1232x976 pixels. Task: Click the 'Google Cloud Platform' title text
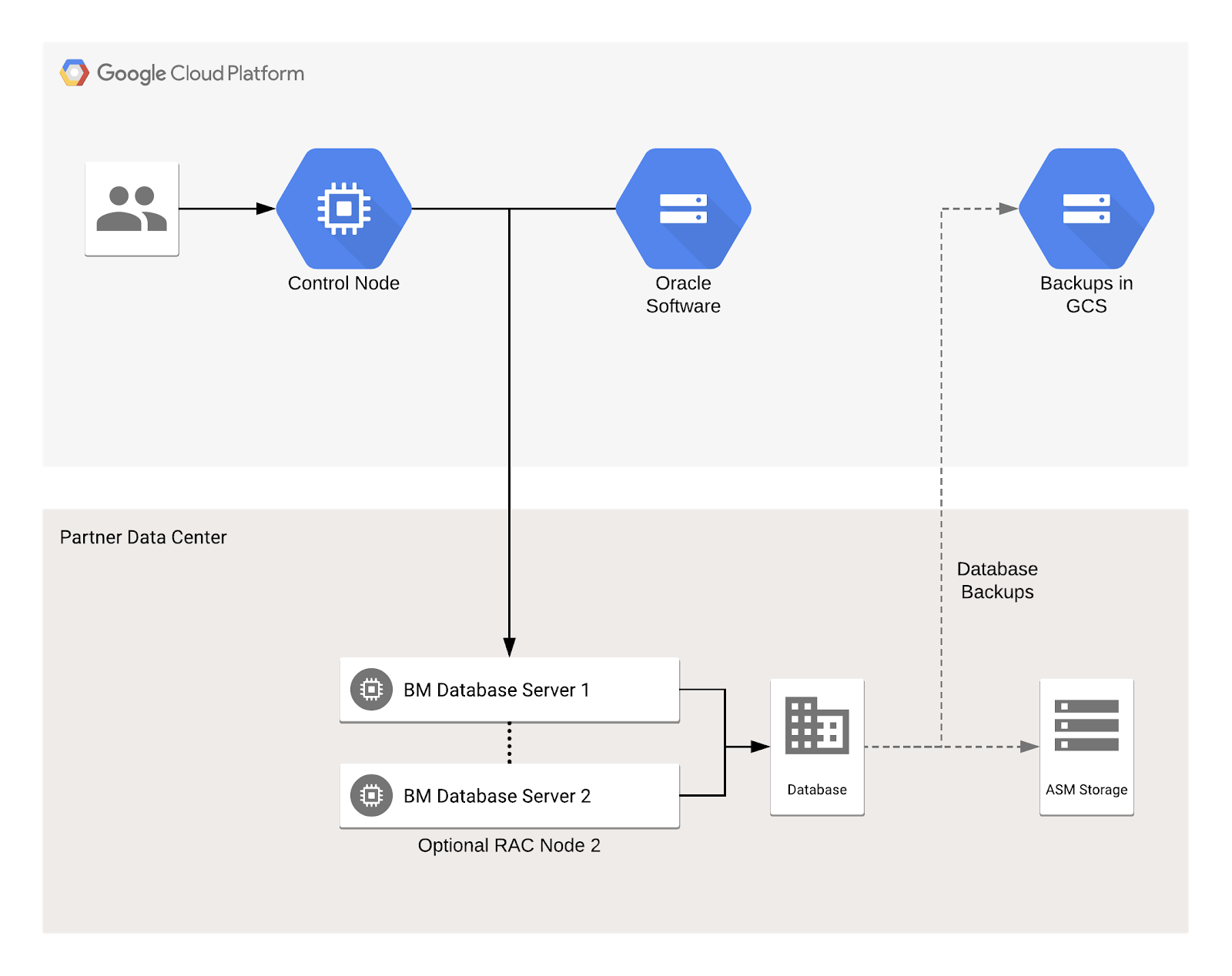[200, 73]
